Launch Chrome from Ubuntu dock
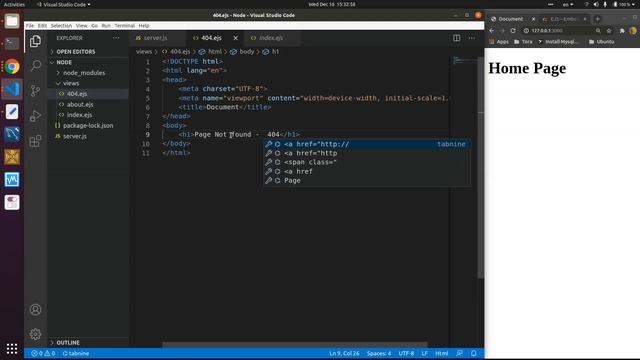This screenshot has height=360, width=640. [12, 66]
